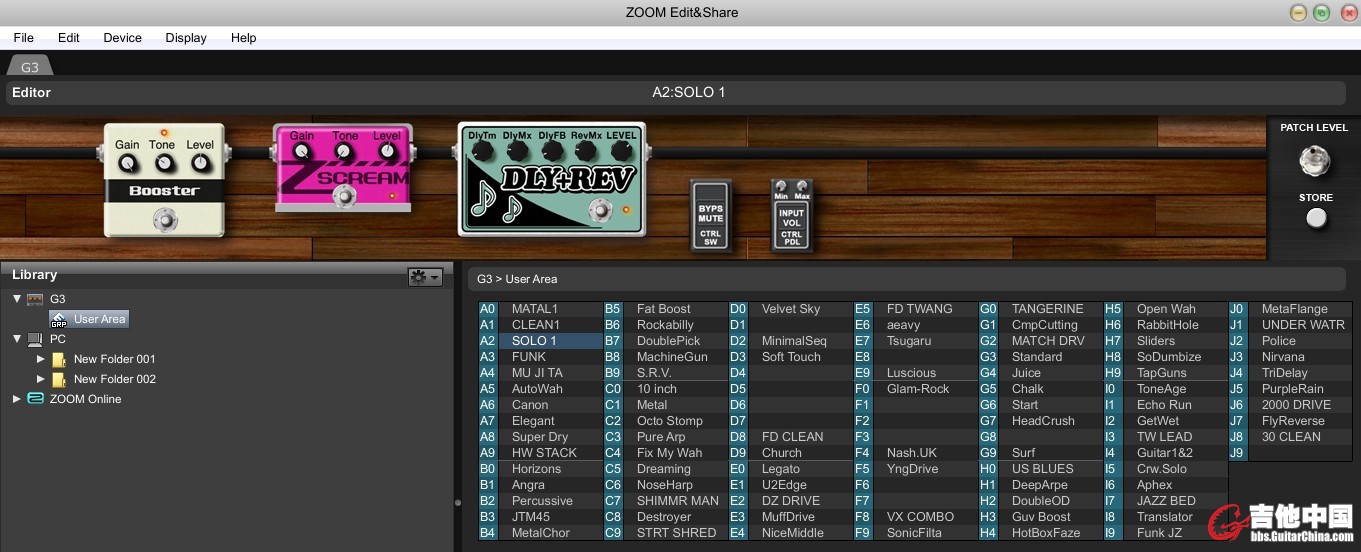Open the Device menu
Viewport: 1361px width, 552px height.
coord(122,37)
